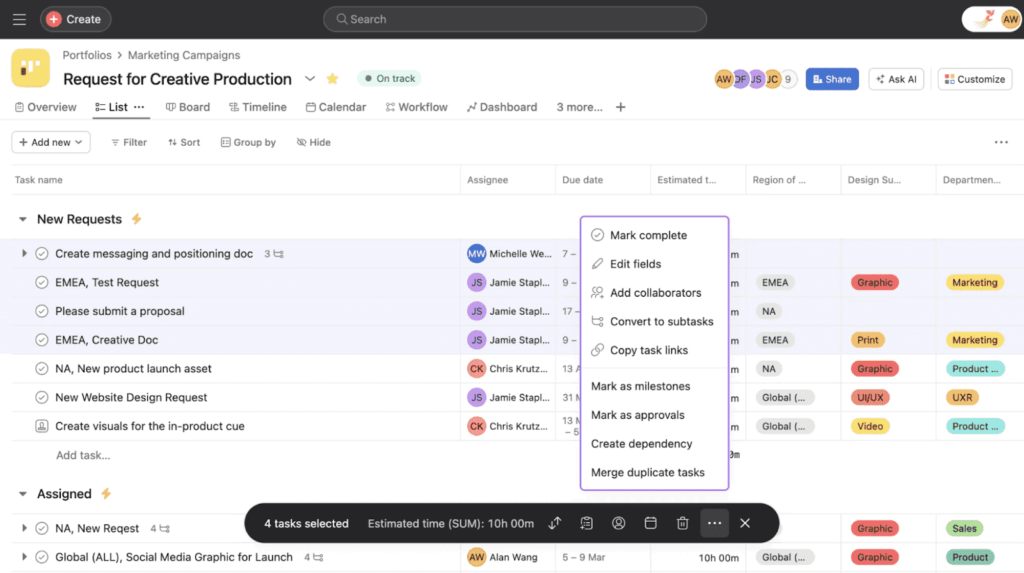1024x573 pixels.
Task: Click the move arrows icon in selection bar
Action: coord(556,523)
